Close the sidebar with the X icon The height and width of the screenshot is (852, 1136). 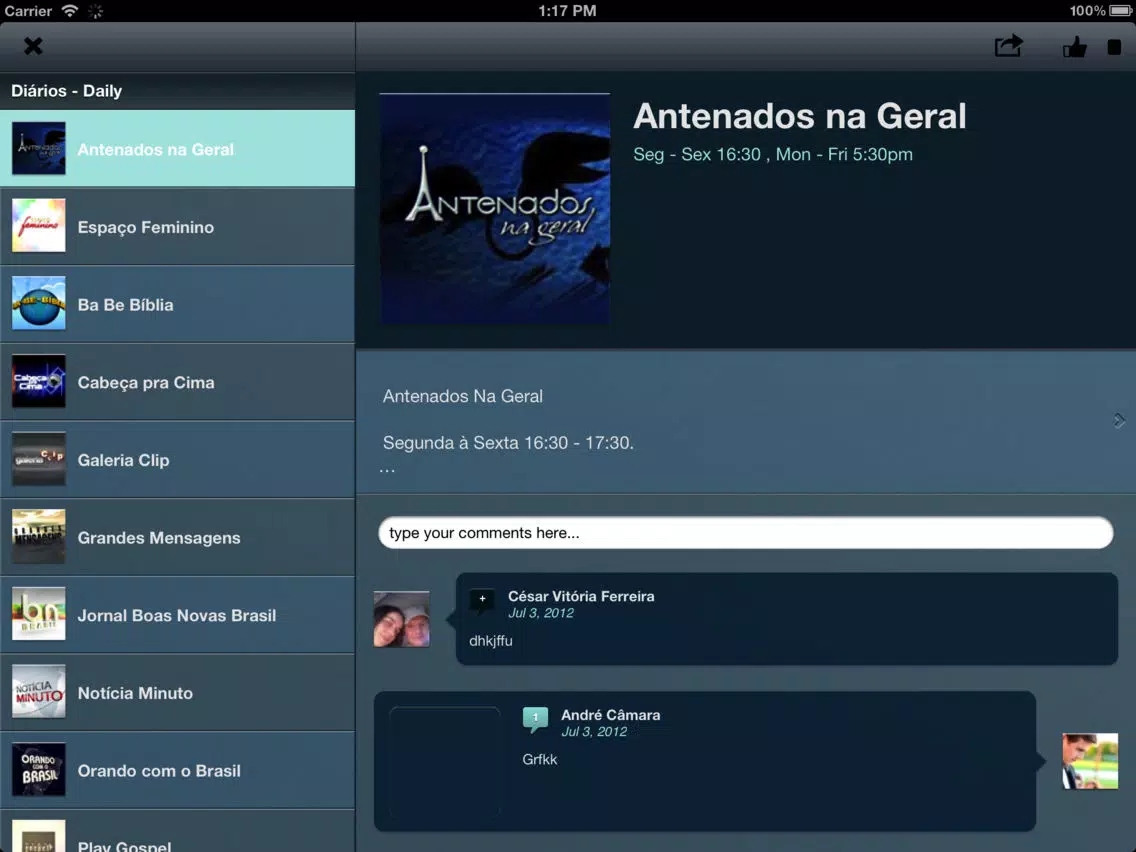point(33,46)
